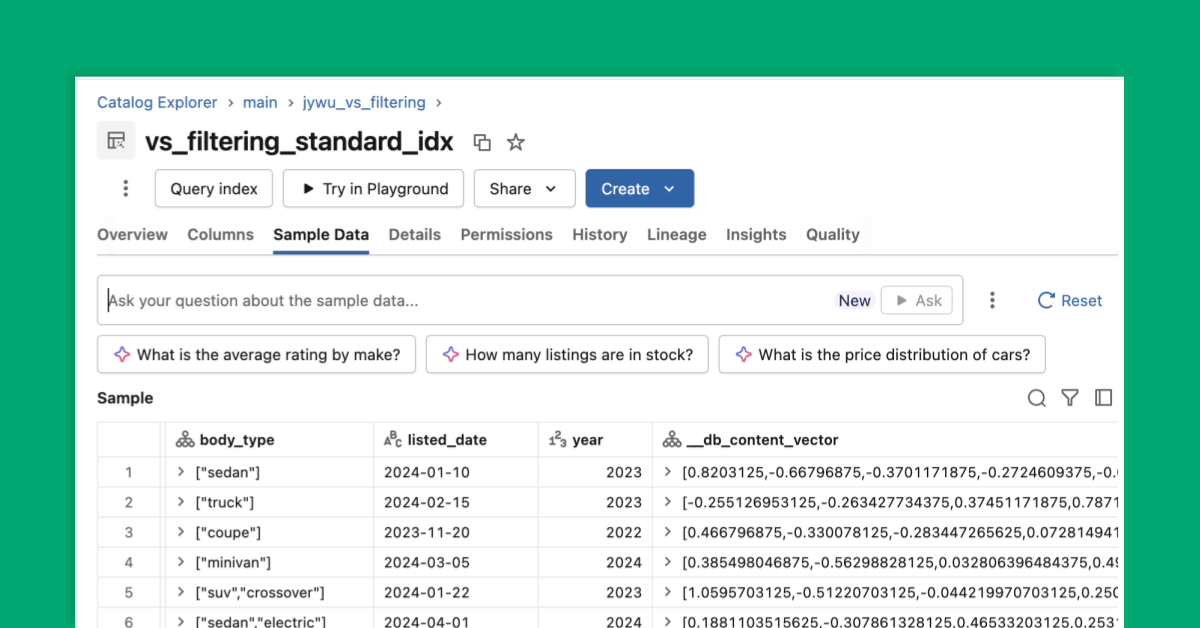Open the three-dot menu next to Ask
This screenshot has height=628, width=1200.
coord(991,299)
